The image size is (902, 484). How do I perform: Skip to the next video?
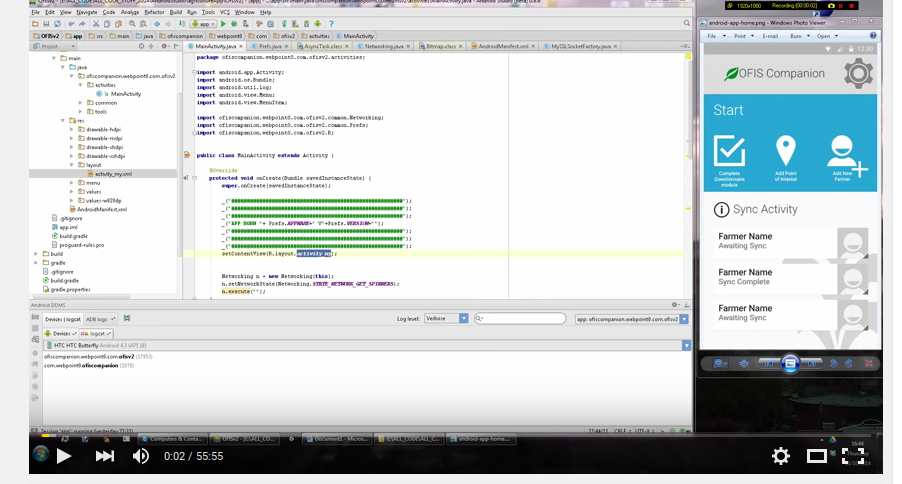[104, 456]
